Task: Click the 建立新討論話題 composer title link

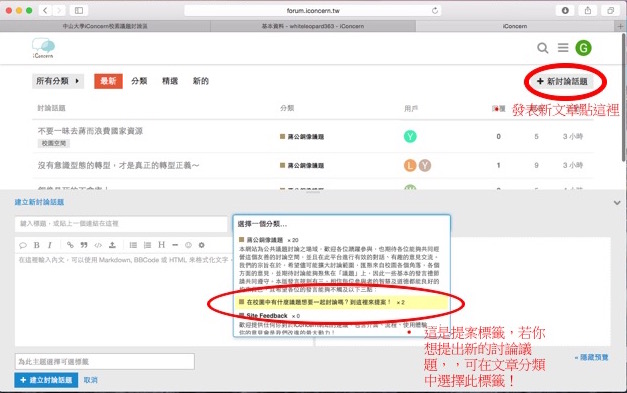Action: click(39, 202)
